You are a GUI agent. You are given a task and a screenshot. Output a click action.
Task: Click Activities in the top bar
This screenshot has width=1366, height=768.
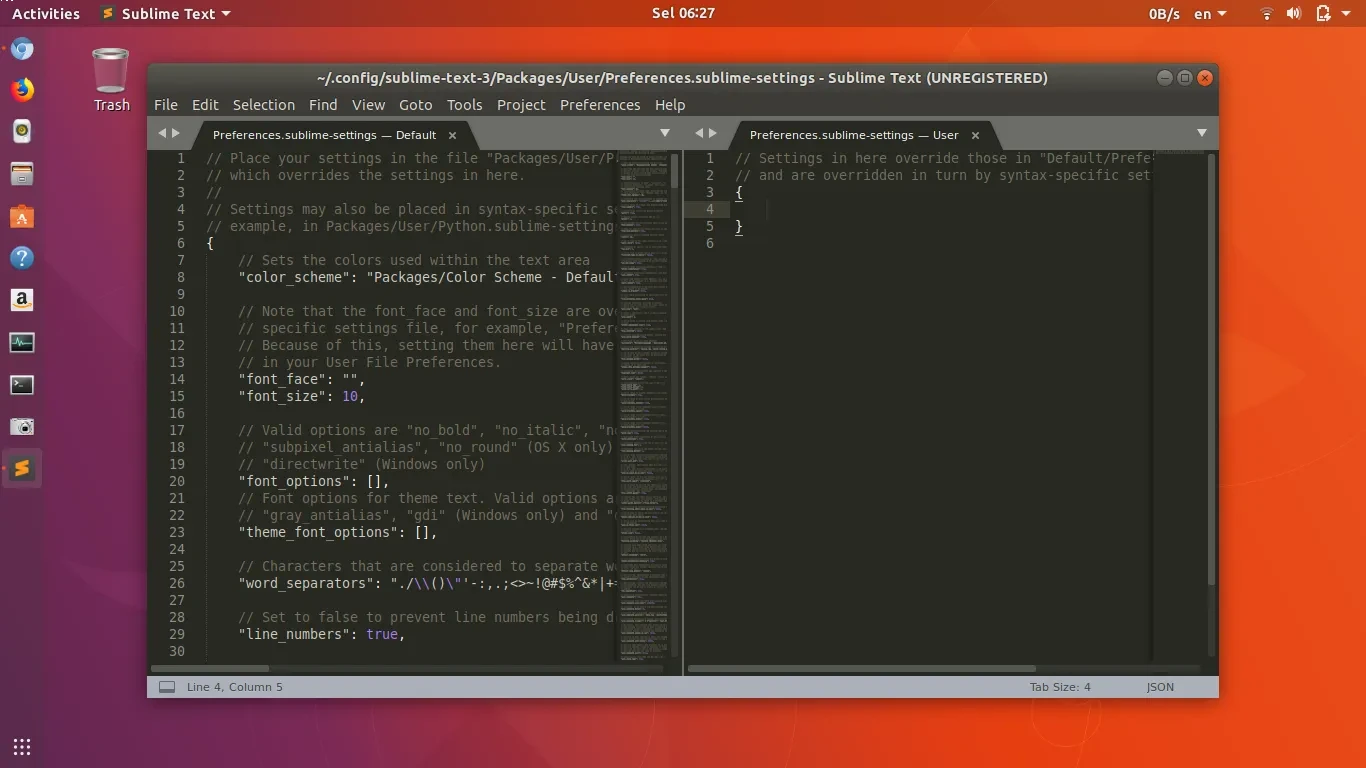point(46,14)
